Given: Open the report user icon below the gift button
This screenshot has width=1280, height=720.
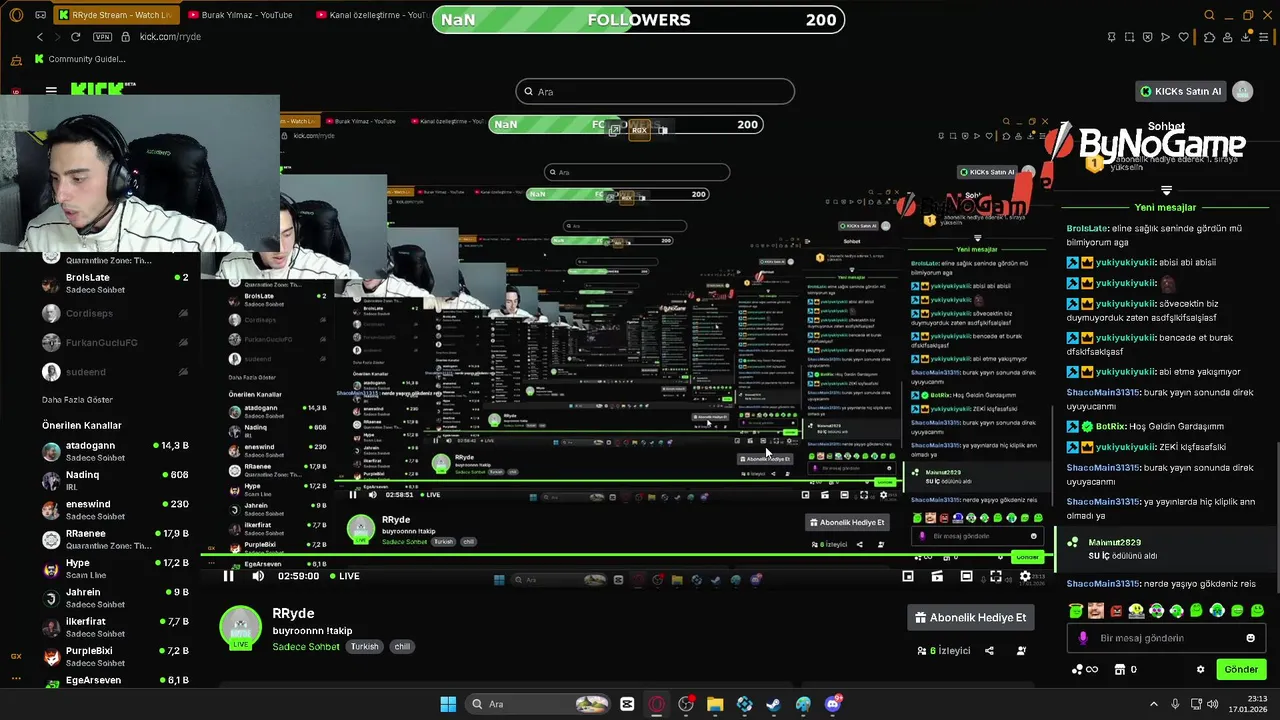Looking at the screenshot, I should tap(1021, 651).
